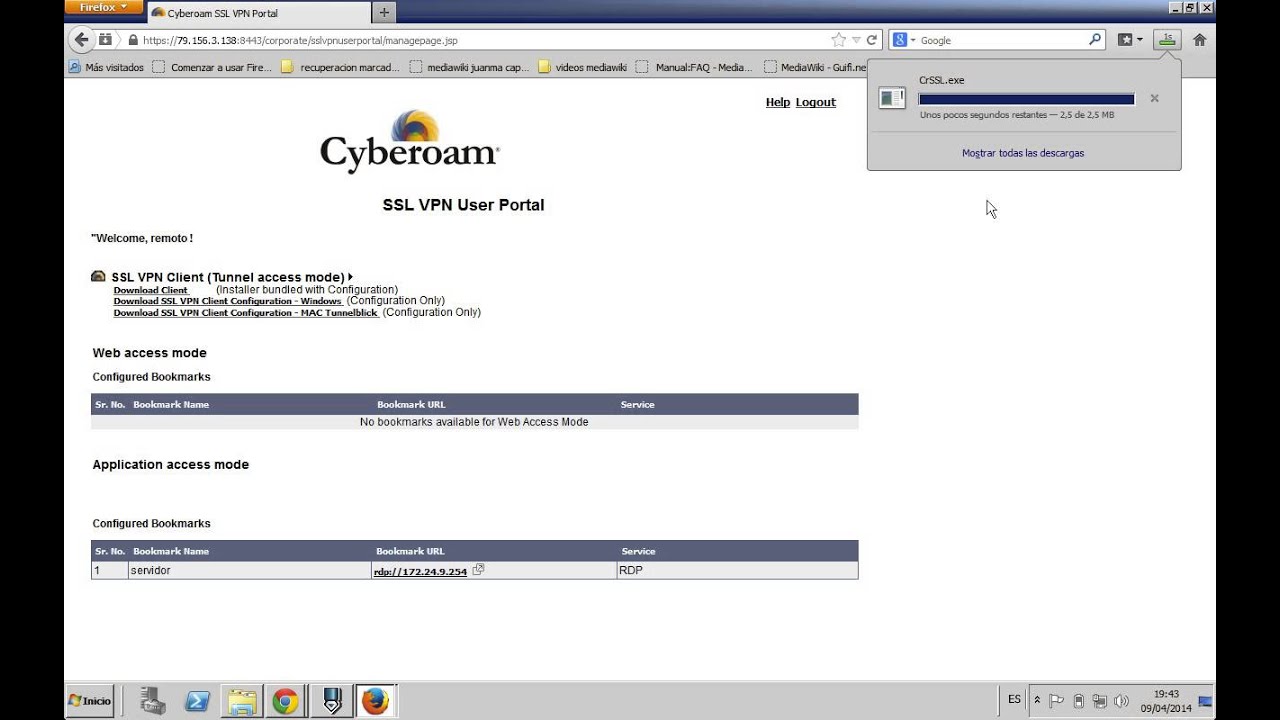Click the Web access mode heading

(x=150, y=353)
